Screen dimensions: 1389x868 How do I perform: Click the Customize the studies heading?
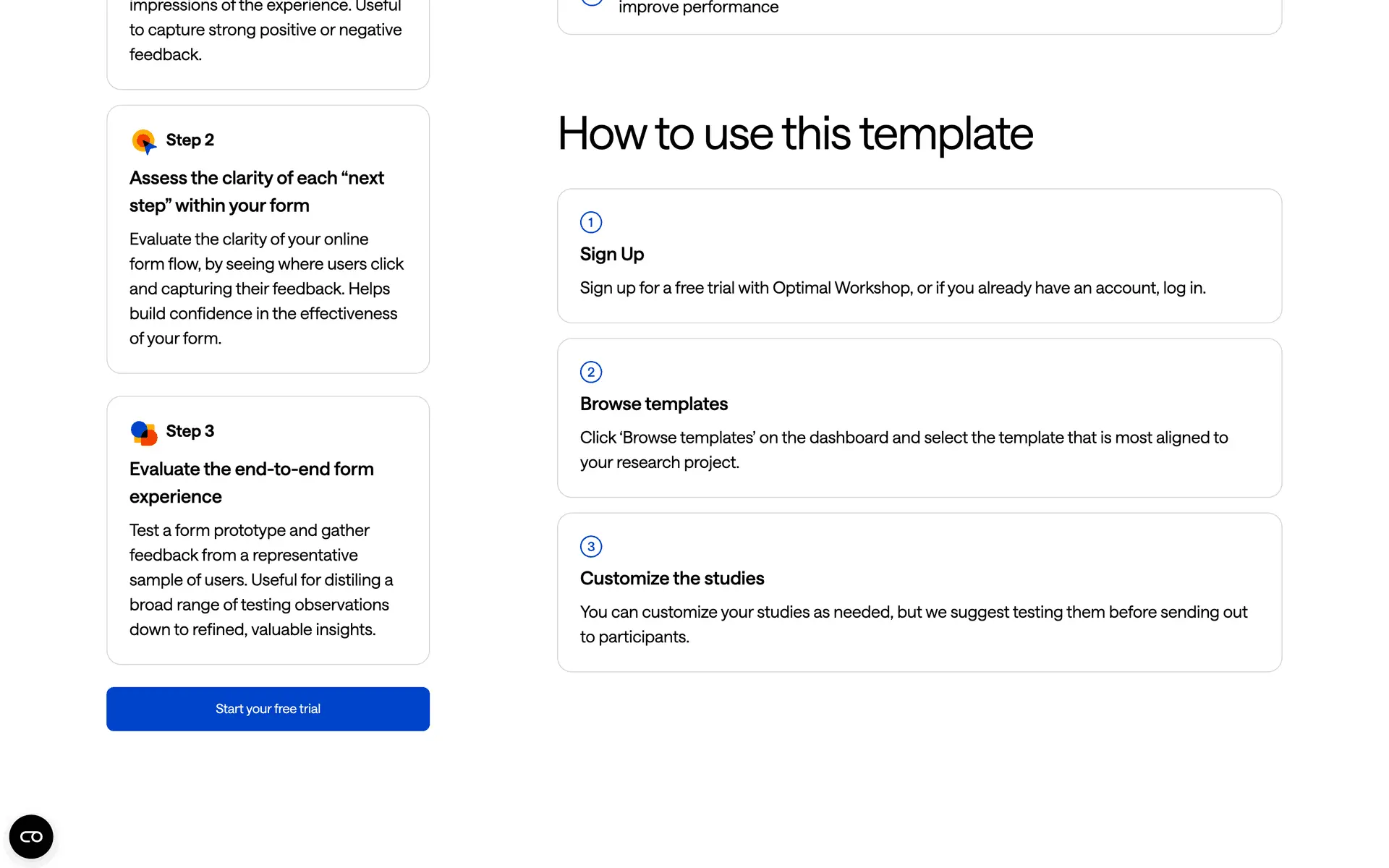point(671,579)
